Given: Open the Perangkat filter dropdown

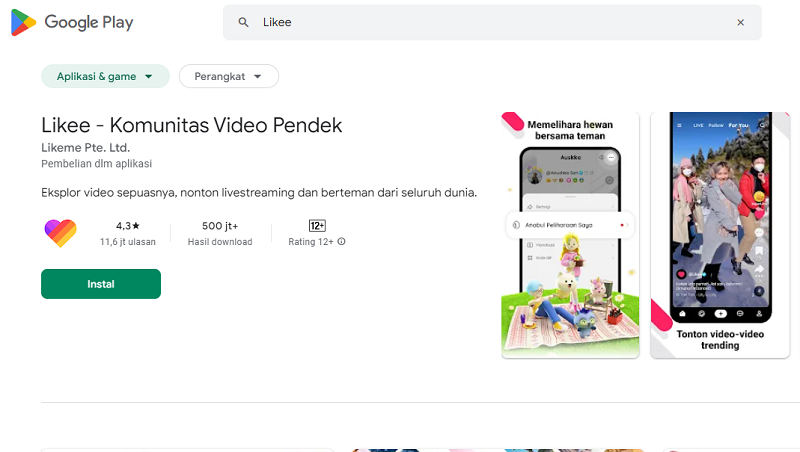Looking at the screenshot, I should [x=229, y=76].
